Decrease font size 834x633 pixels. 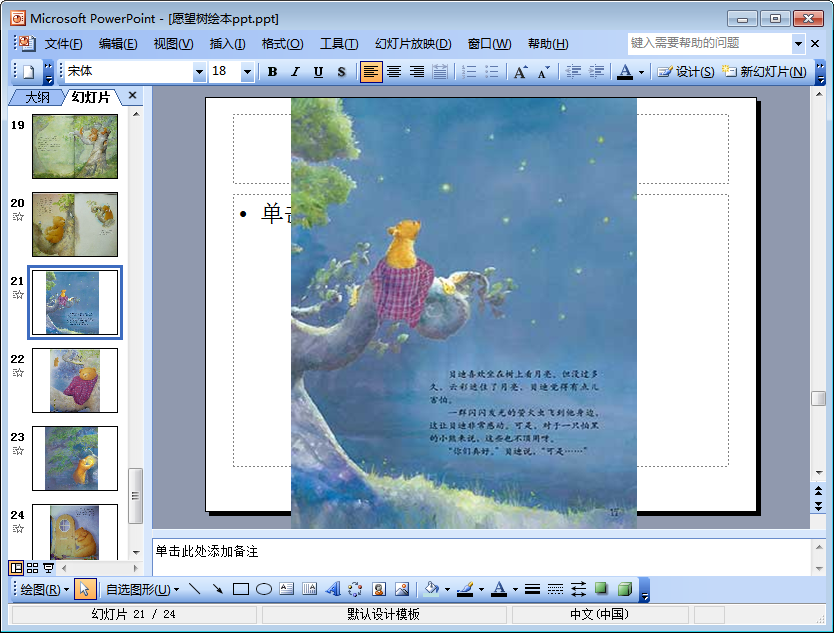[x=543, y=72]
